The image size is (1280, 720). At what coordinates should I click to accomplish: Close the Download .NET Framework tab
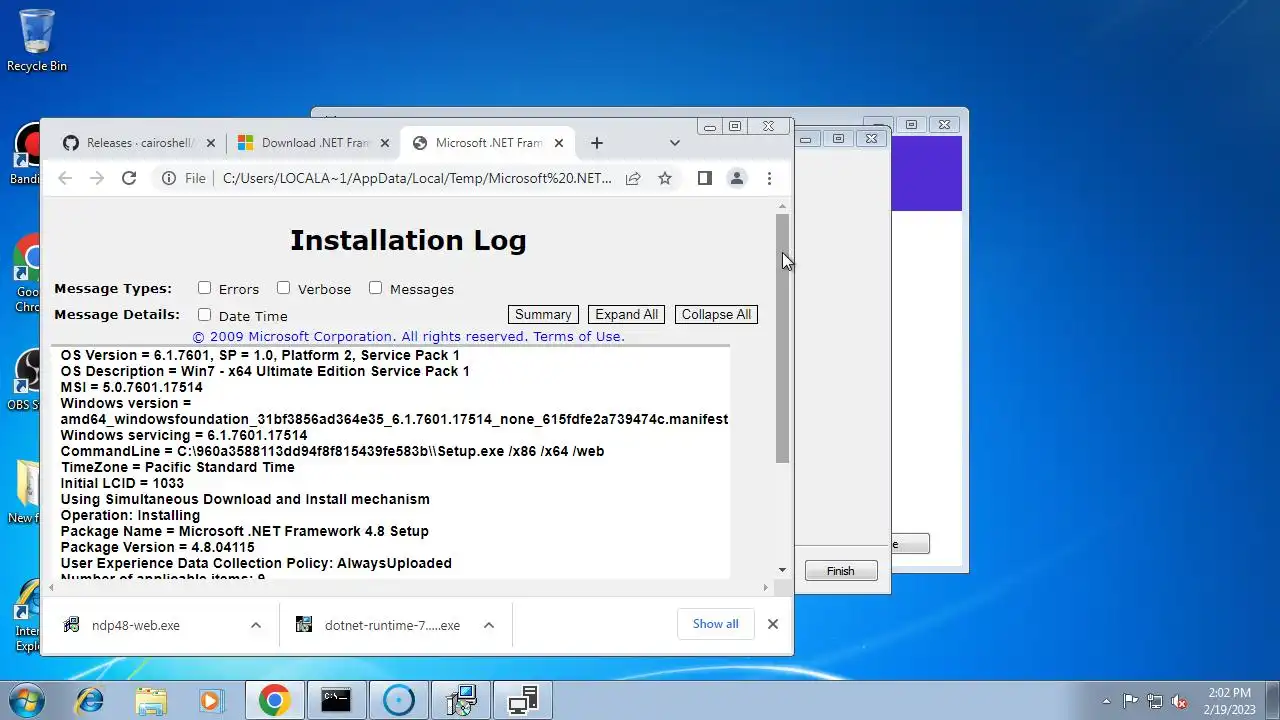385,143
